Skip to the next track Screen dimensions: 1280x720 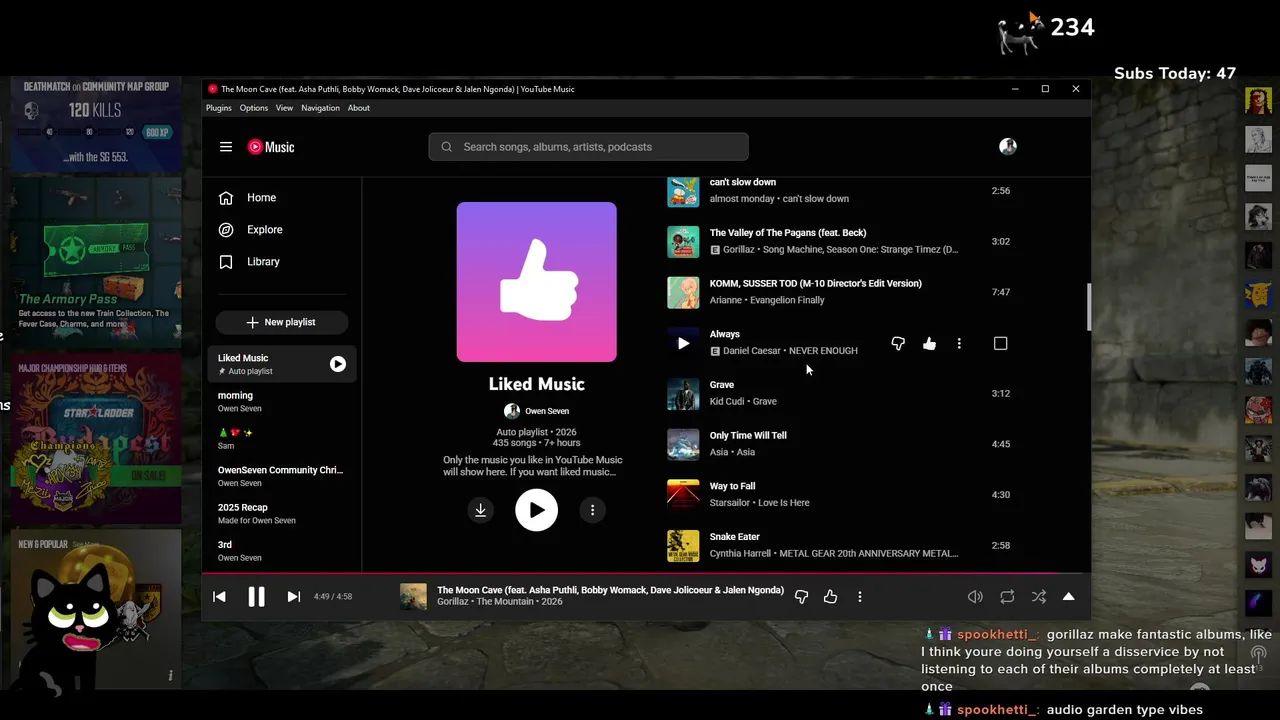[x=294, y=597]
